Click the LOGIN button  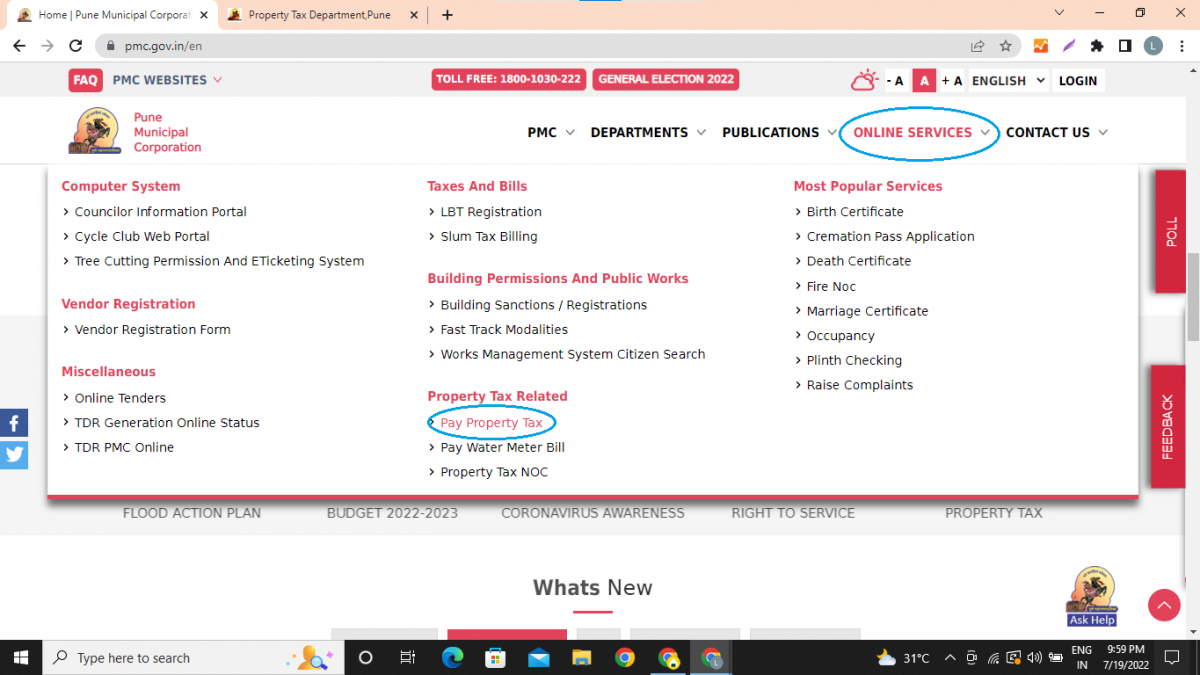(1078, 80)
